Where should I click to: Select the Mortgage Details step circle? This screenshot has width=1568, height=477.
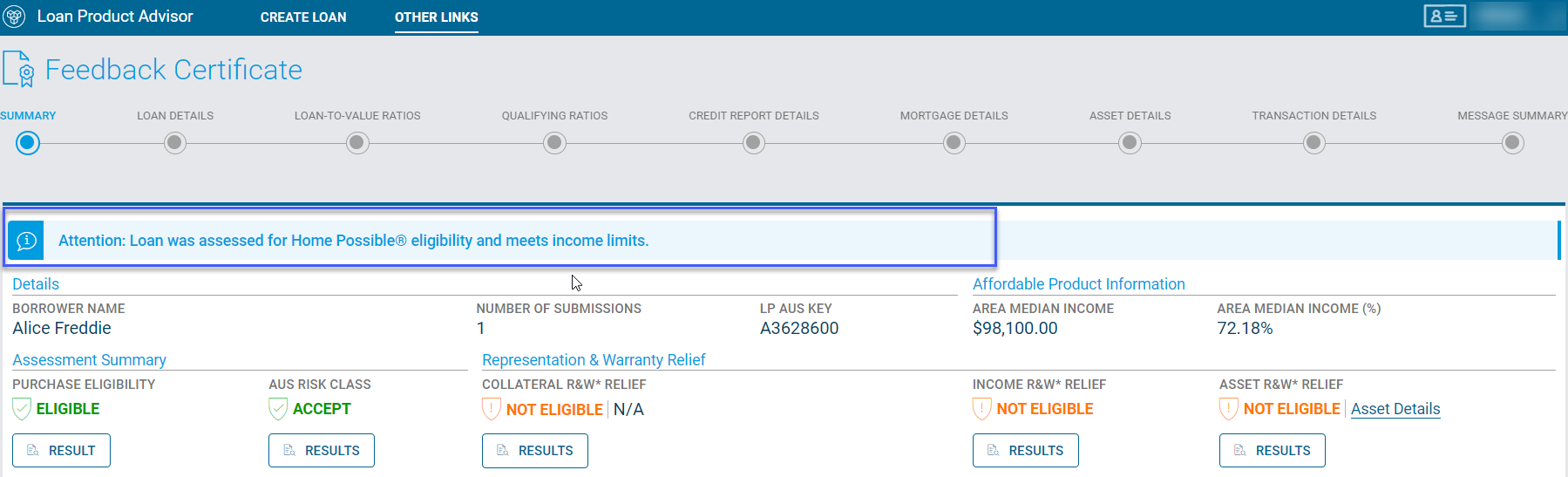coord(954,143)
